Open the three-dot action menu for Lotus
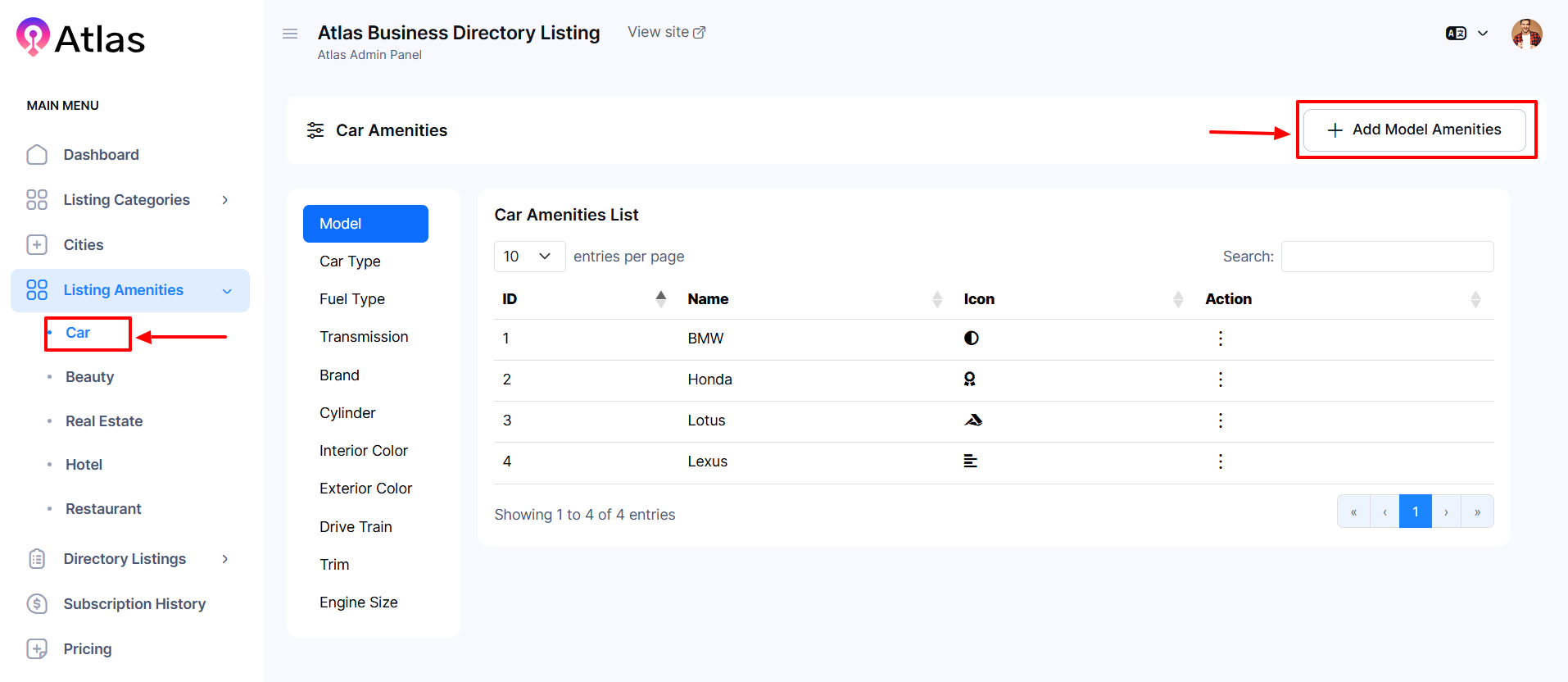 (1220, 421)
